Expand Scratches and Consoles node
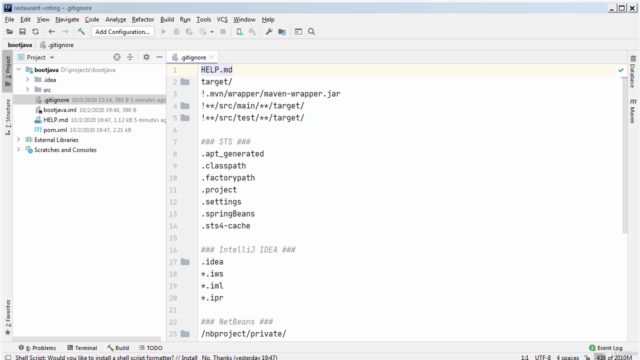640x360 pixels. 19,150
